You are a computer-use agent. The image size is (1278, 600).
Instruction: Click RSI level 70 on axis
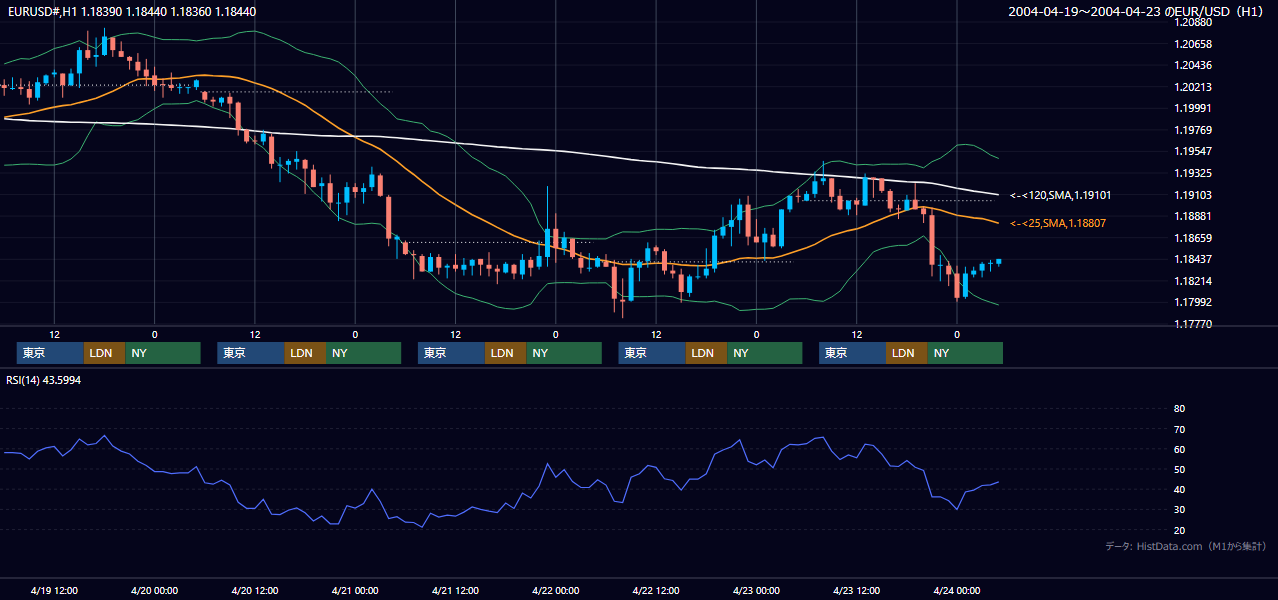point(1179,429)
